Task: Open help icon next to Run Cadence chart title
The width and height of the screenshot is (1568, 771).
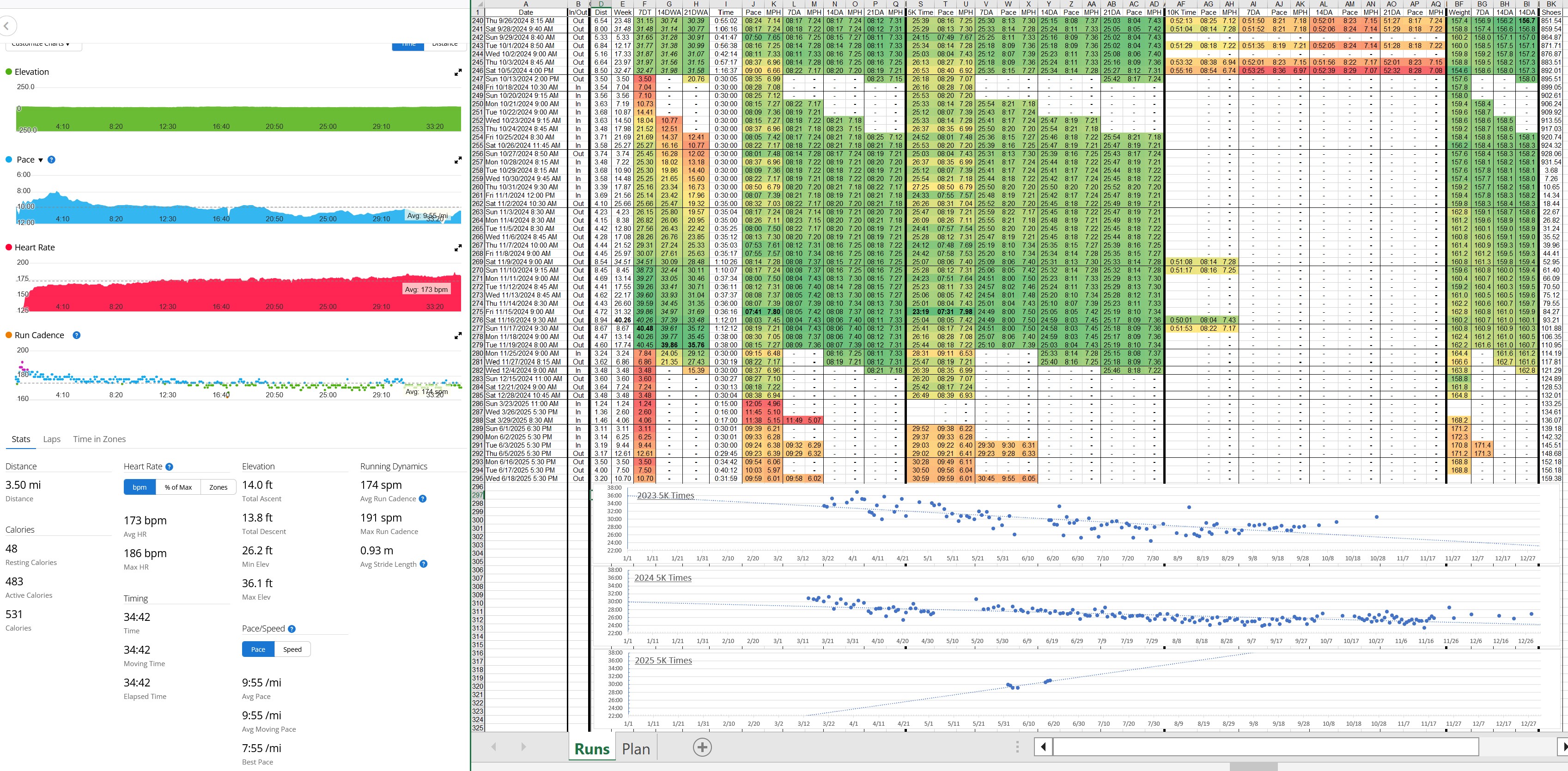Action: 77,335
